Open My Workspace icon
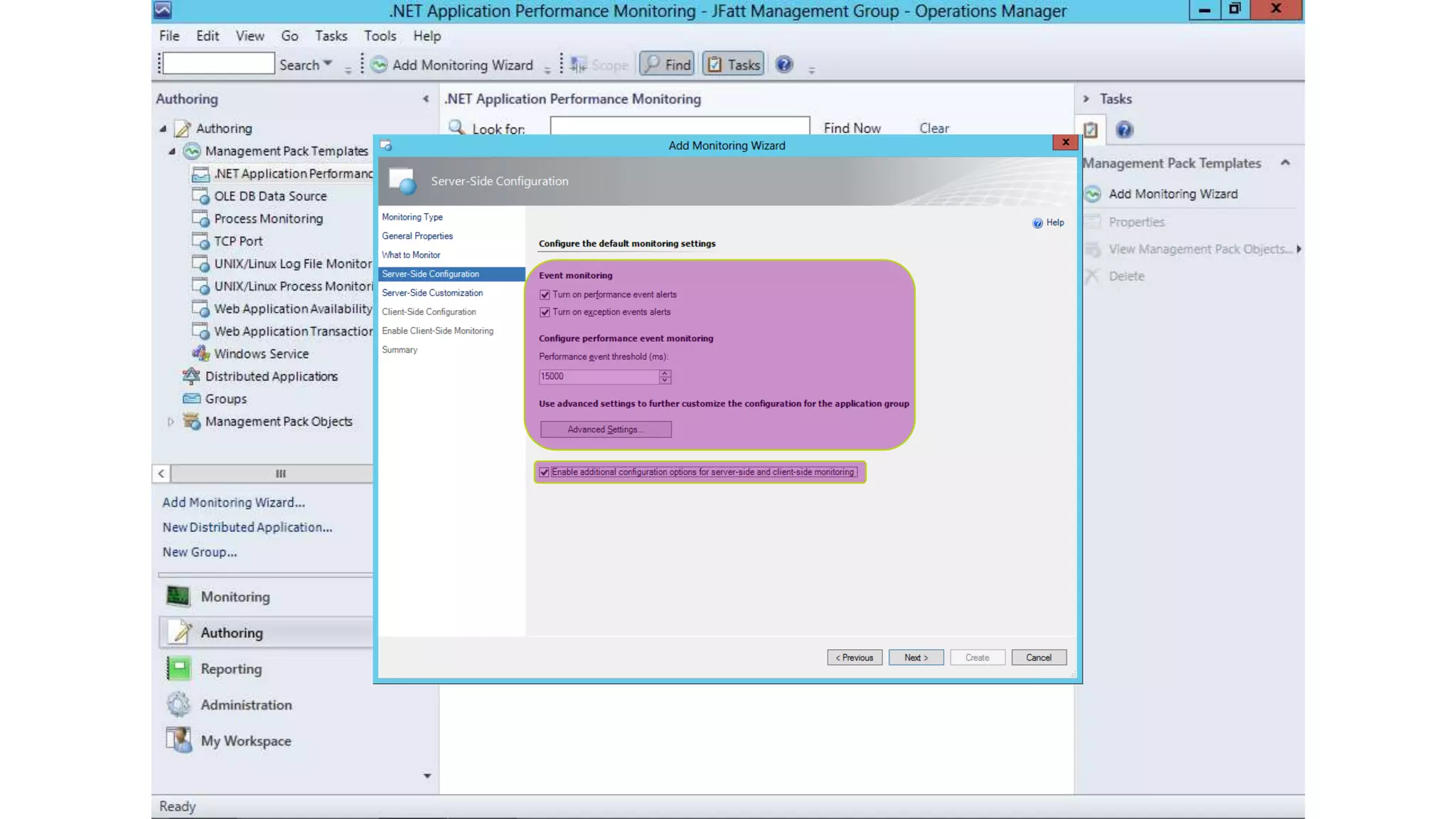 click(178, 740)
